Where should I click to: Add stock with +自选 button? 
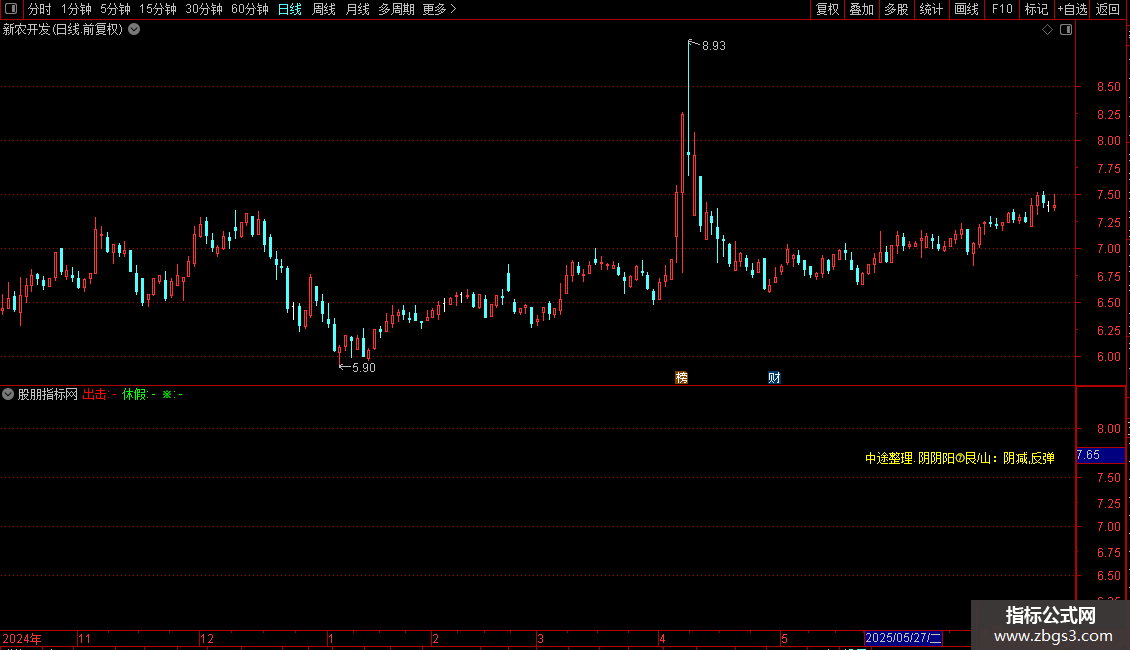[x=1072, y=9]
